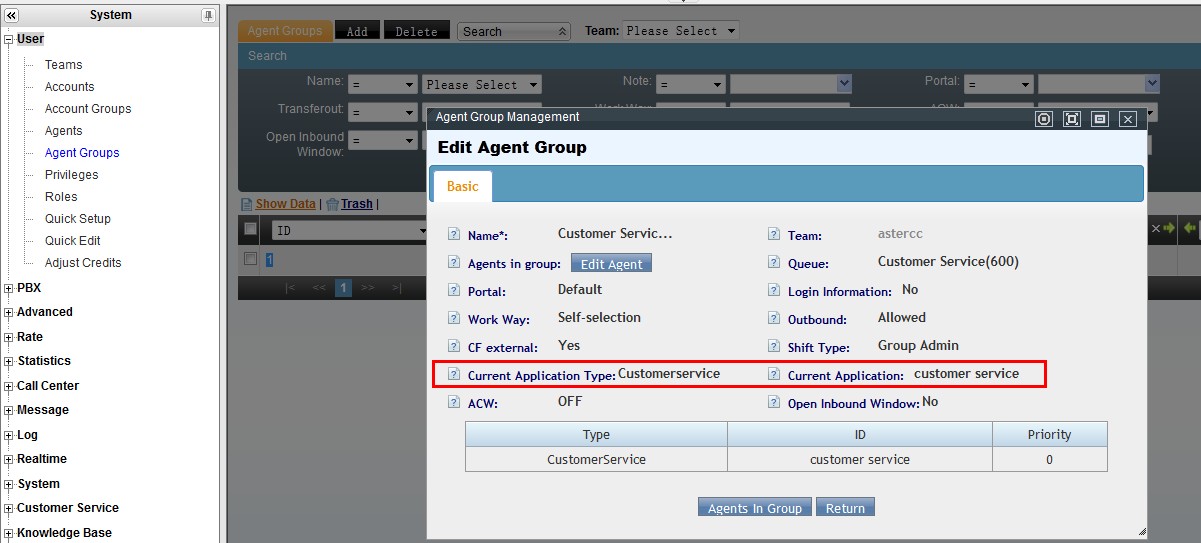Collapse the System sidebar with double-arrow icon
The height and width of the screenshot is (543, 1201).
coord(12,15)
